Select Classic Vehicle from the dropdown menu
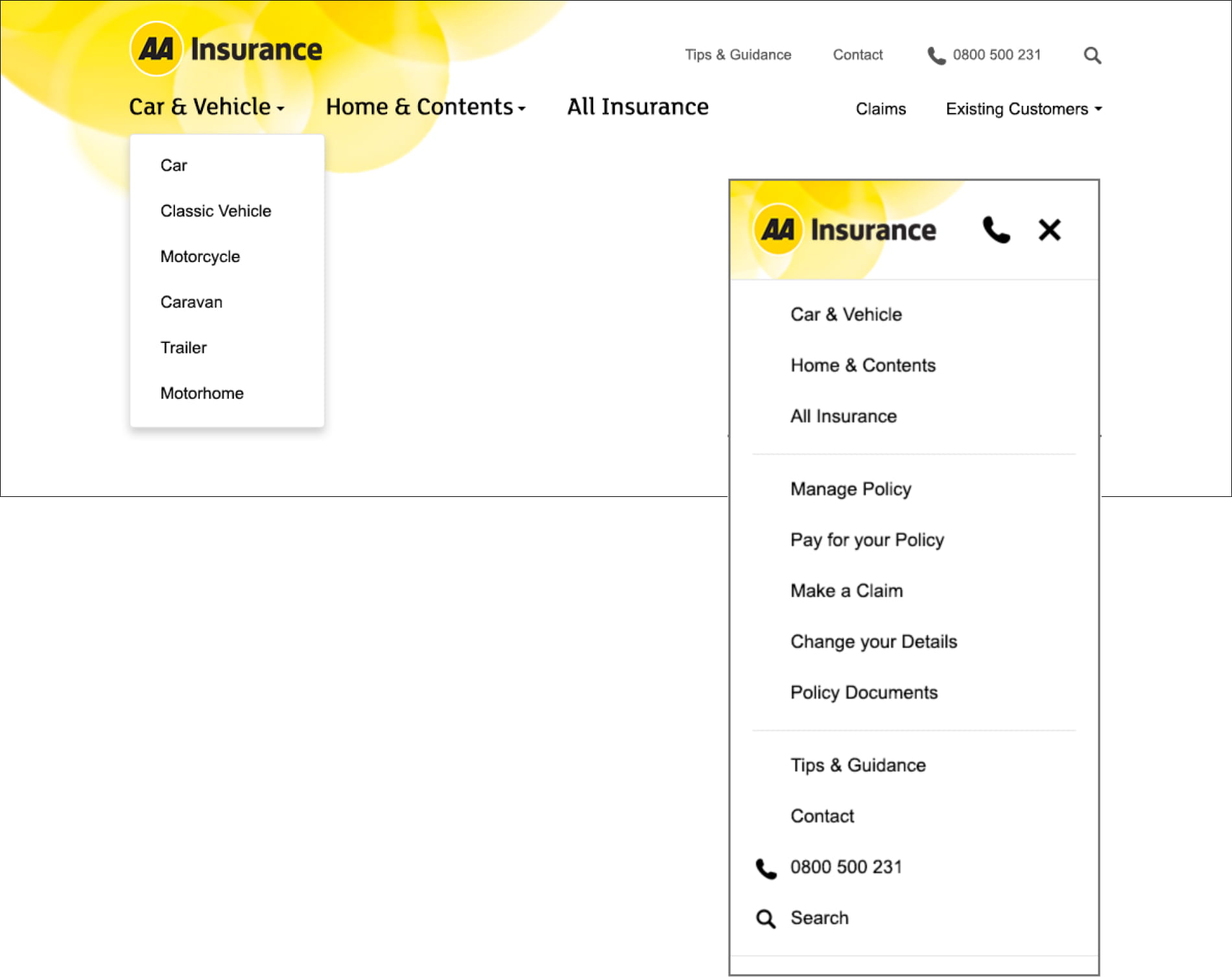Screen dimensions: 1232x977 point(216,211)
